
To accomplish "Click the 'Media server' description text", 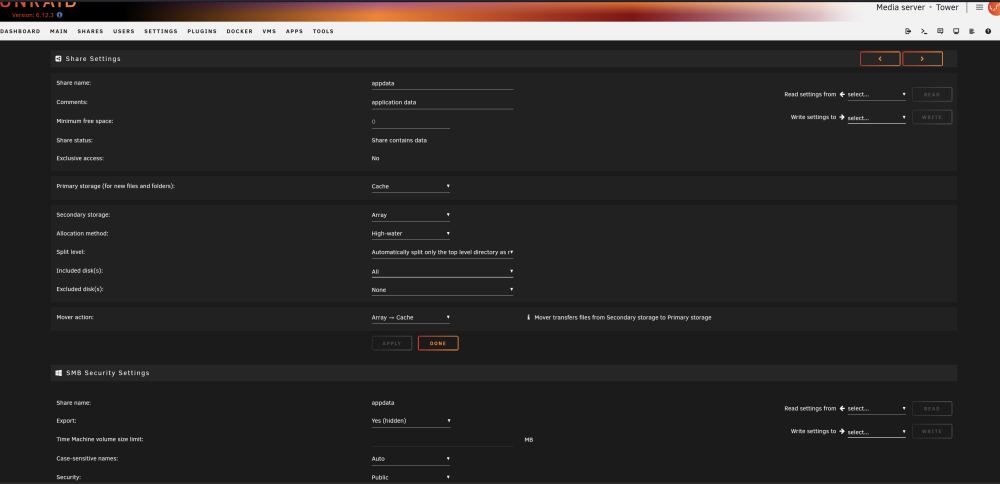I will (900, 8).
